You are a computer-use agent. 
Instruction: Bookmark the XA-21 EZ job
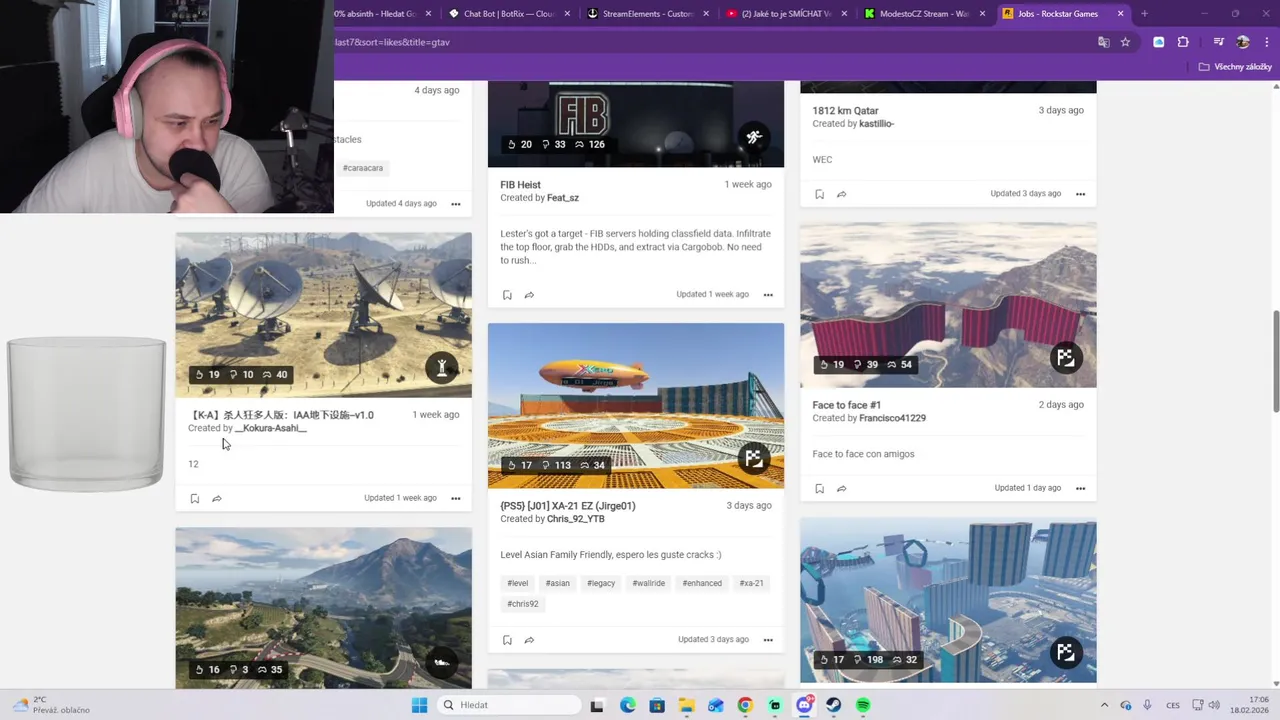(507, 640)
